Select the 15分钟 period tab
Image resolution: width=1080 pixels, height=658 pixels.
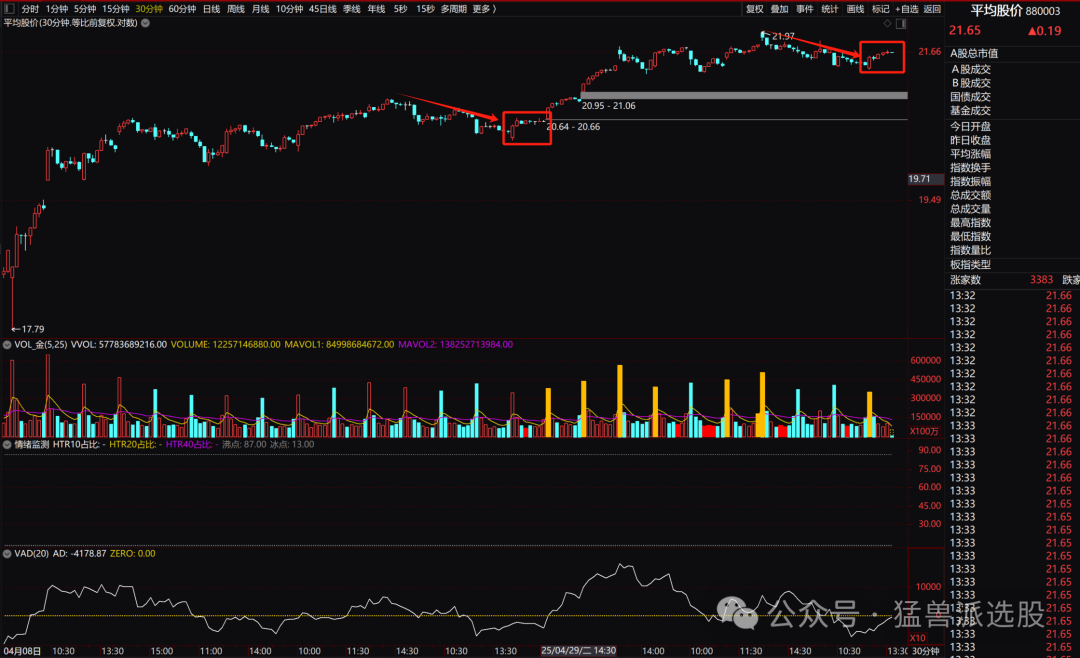[116, 9]
